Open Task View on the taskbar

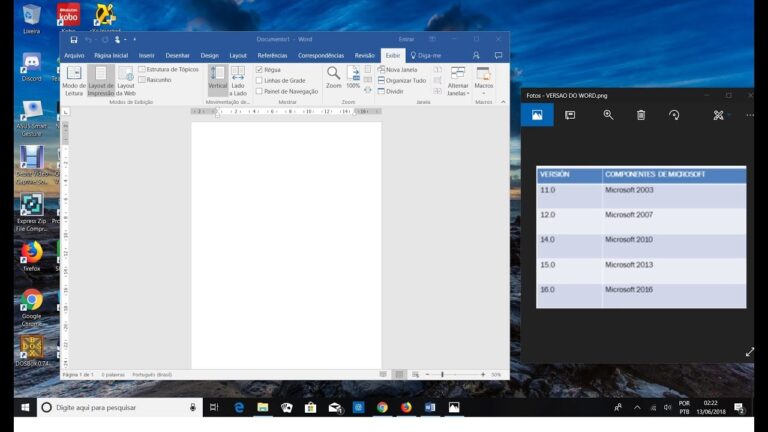(x=214, y=408)
